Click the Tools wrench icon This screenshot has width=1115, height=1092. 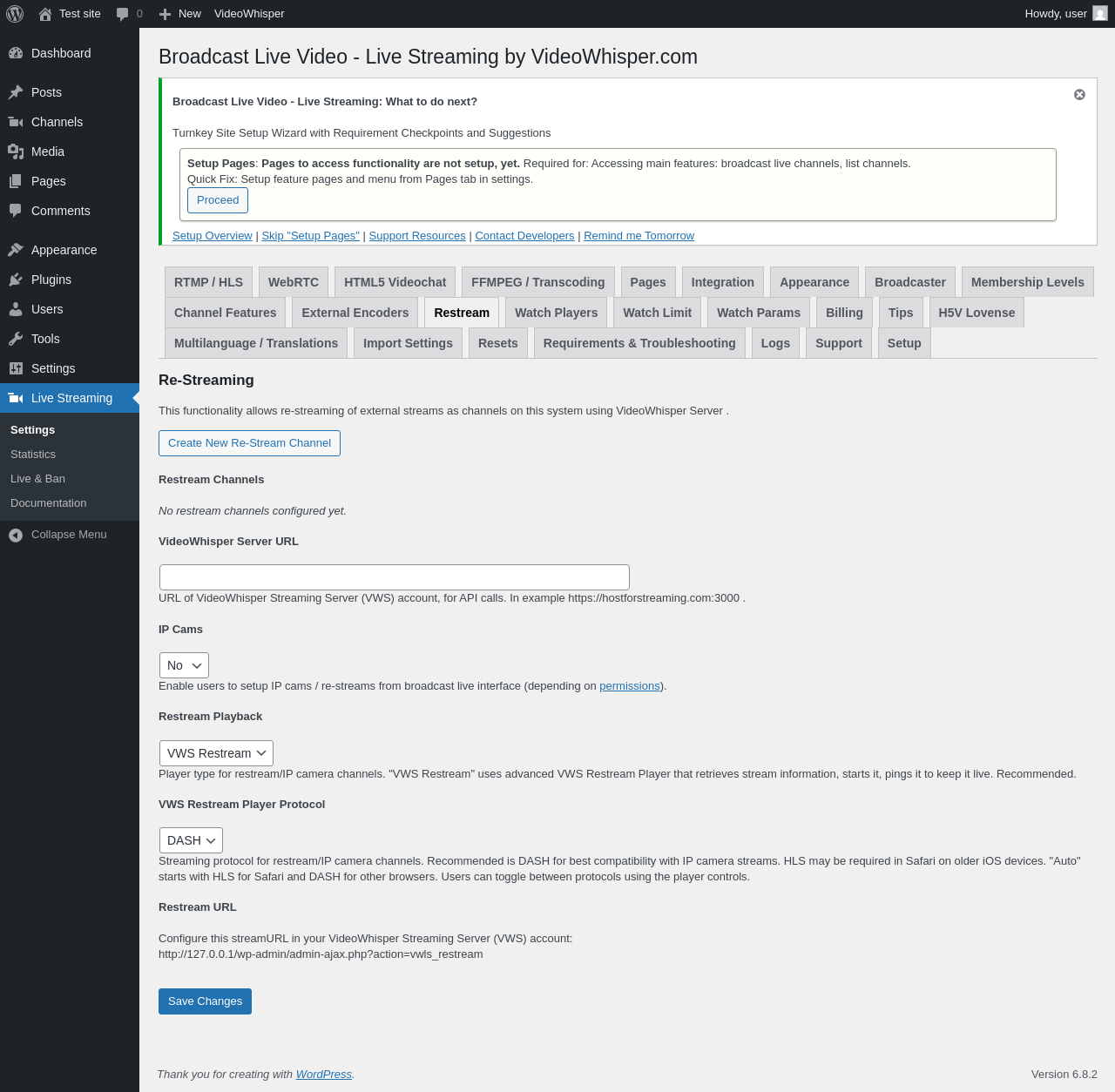tap(16, 339)
